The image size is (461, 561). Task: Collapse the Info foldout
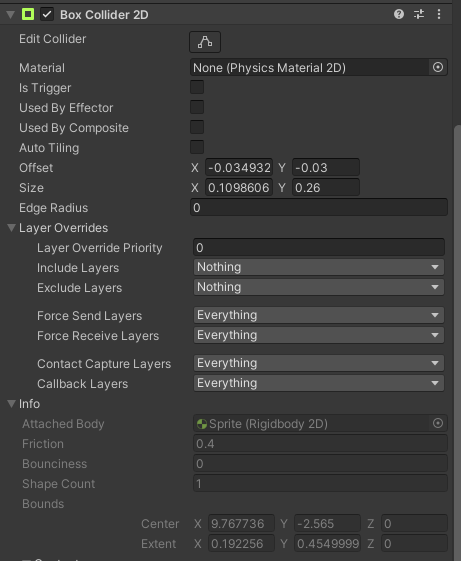[x=11, y=404]
